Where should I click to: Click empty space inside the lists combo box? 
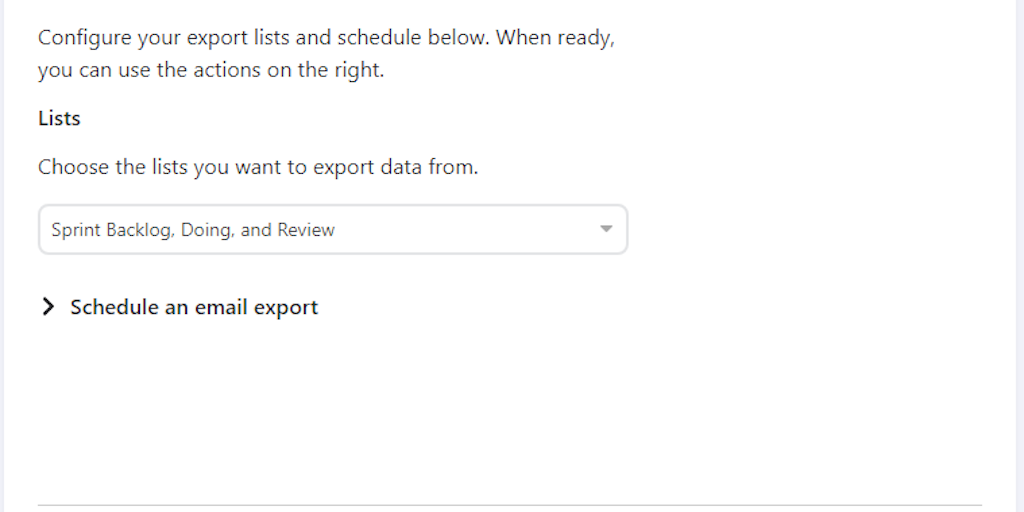click(x=470, y=230)
